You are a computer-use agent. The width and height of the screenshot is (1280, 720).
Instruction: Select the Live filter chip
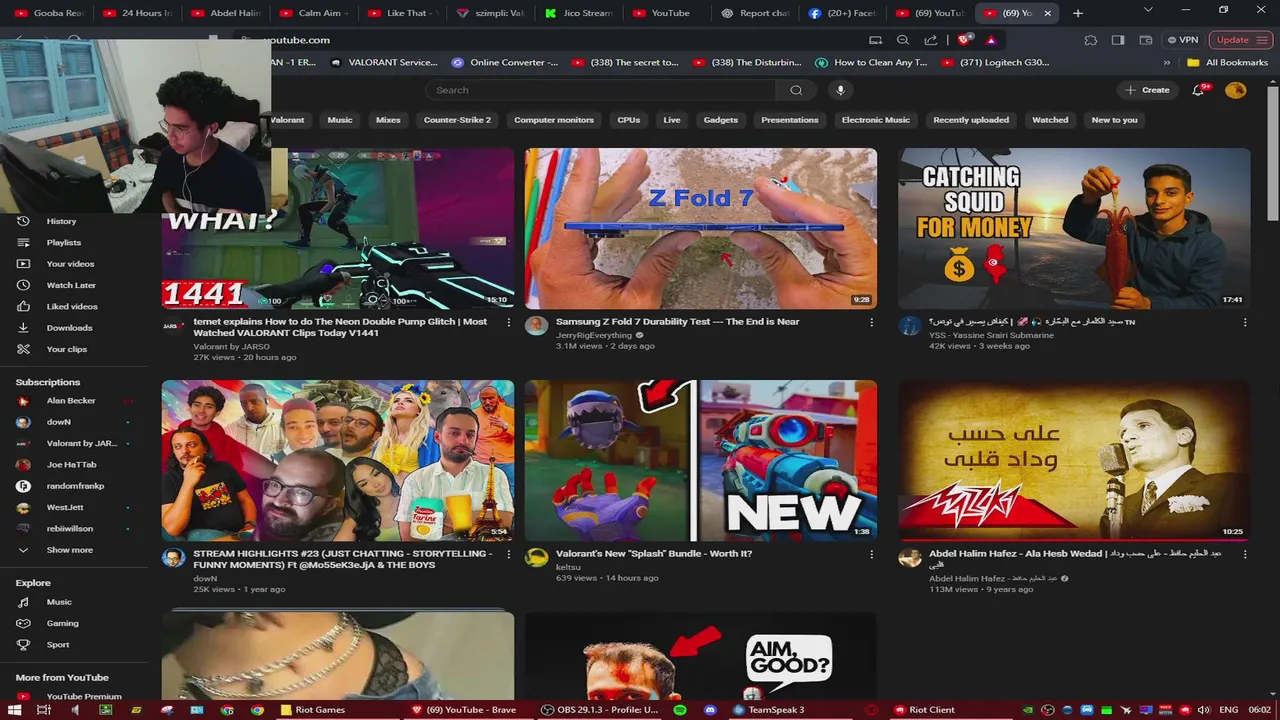672,120
